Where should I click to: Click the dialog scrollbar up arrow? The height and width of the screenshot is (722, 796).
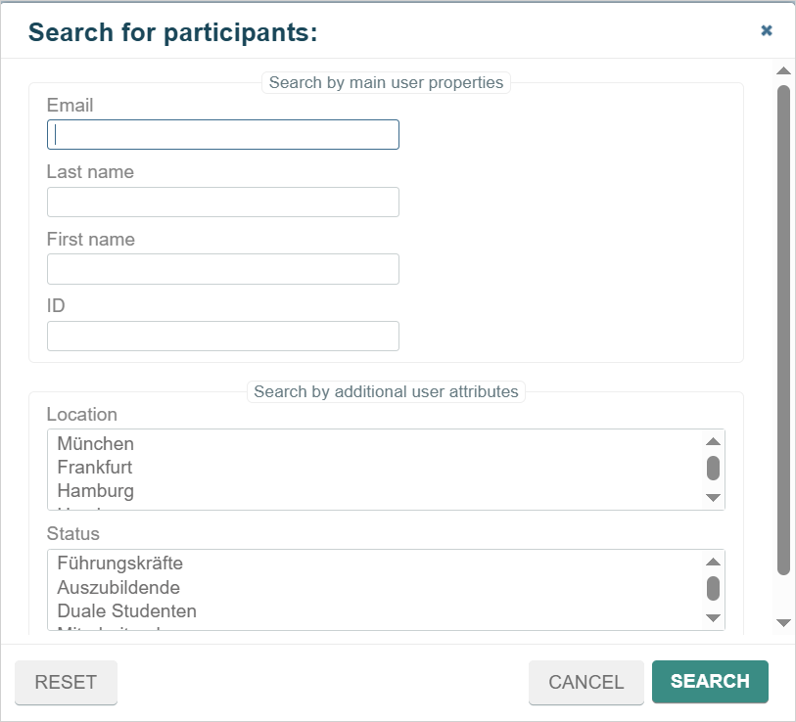[x=783, y=71]
